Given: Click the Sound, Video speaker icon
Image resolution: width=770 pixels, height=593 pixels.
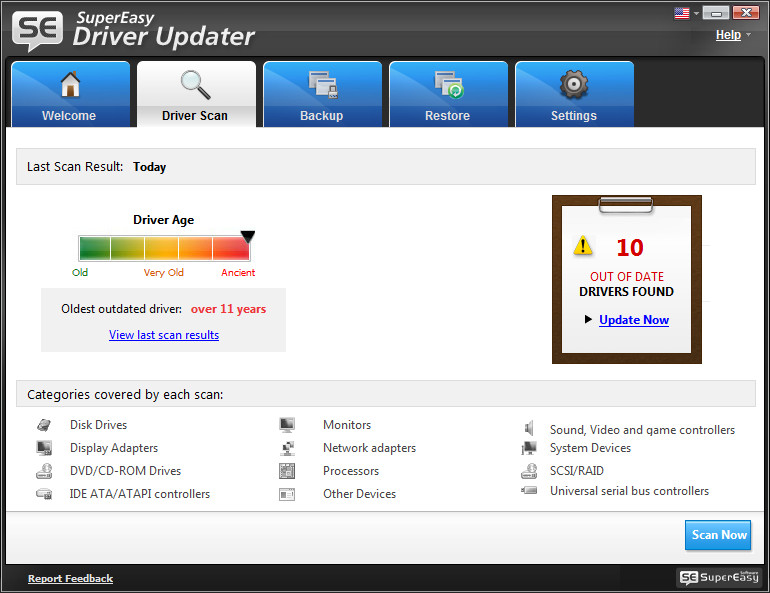Looking at the screenshot, I should [529, 428].
